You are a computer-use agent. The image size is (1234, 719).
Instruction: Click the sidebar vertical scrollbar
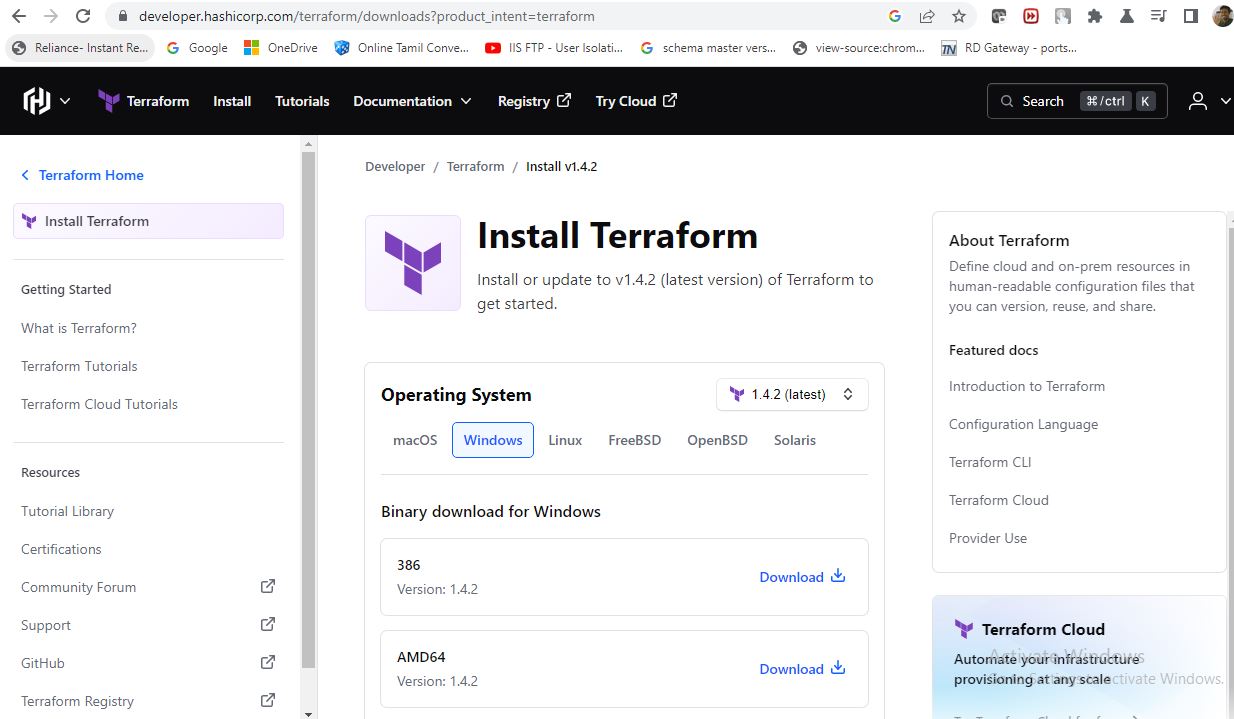pos(309,400)
